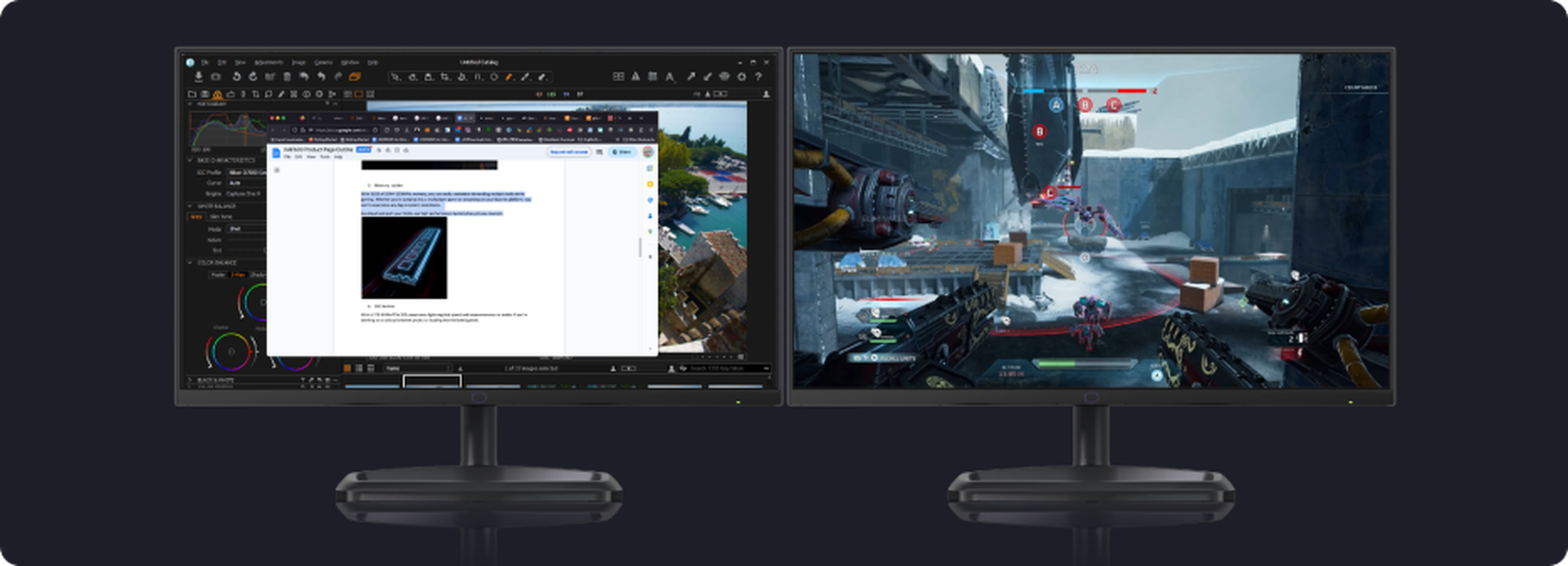1568x566 pixels.
Task: Click the trash delete icon in toolbar
Action: tap(287, 77)
